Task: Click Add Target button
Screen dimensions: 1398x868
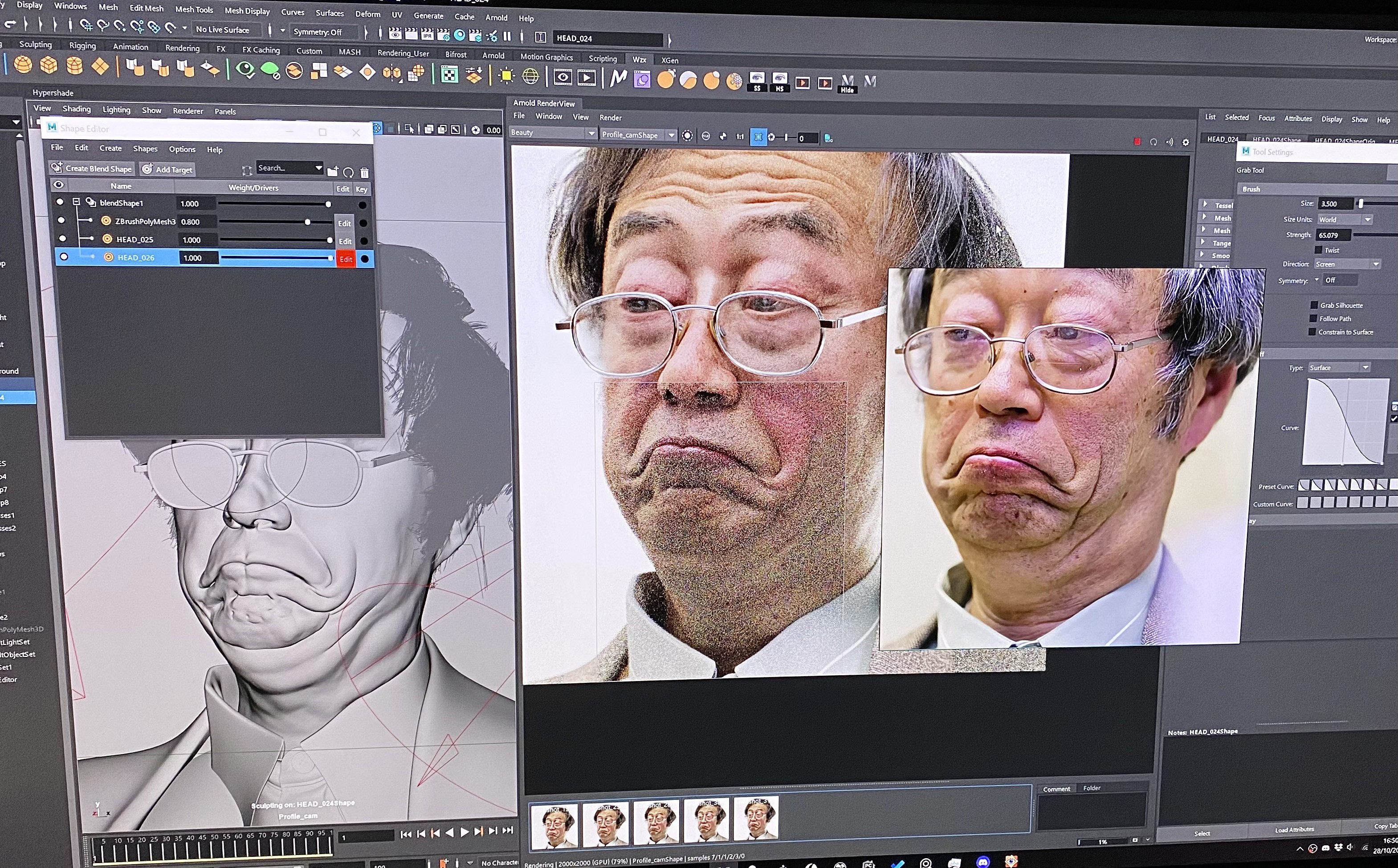Action: coord(168,169)
